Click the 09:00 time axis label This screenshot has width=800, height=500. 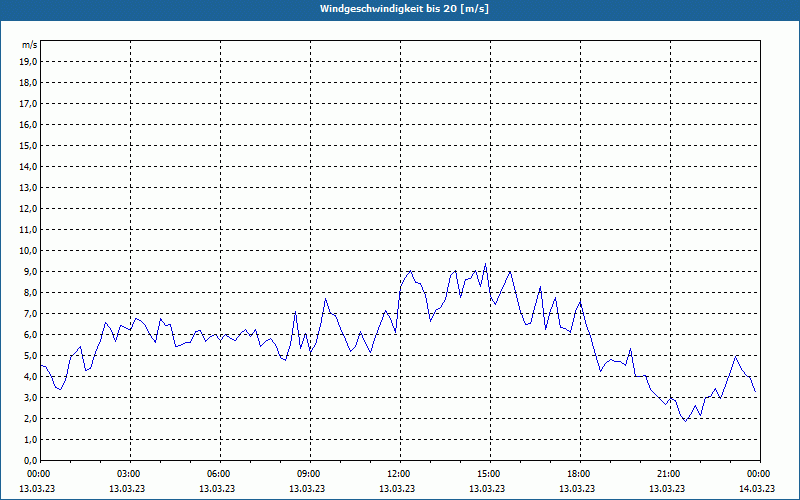click(x=310, y=474)
